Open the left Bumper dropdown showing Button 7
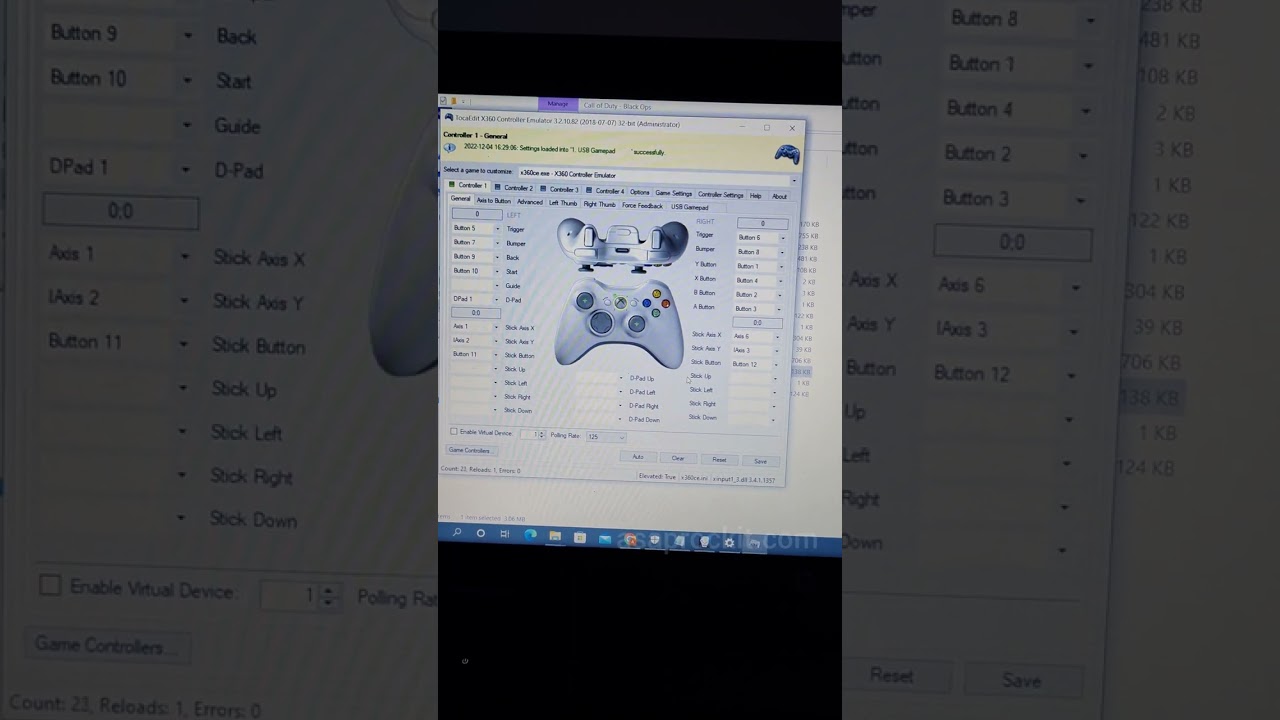Viewport: 1280px width, 720px height. (x=476, y=242)
